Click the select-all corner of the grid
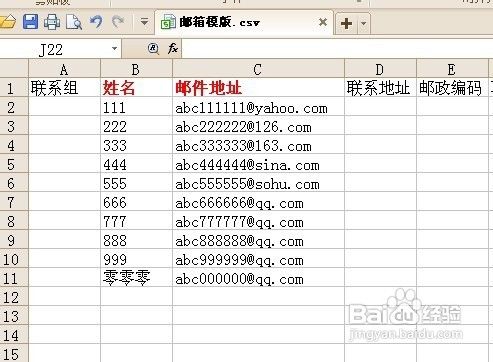493x362 pixels. 14,69
